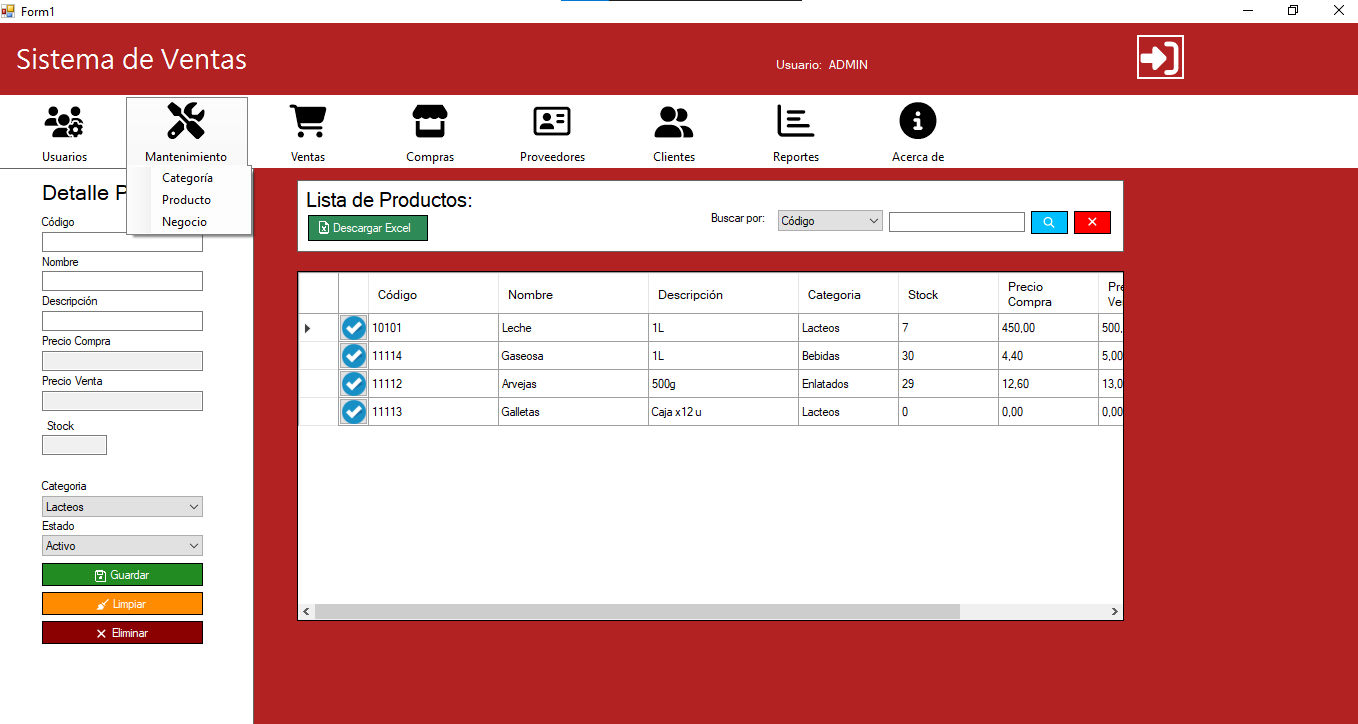Screen dimensions: 1358x724
Task: Select the check icon for Gaseosa row
Action: click(x=354, y=356)
